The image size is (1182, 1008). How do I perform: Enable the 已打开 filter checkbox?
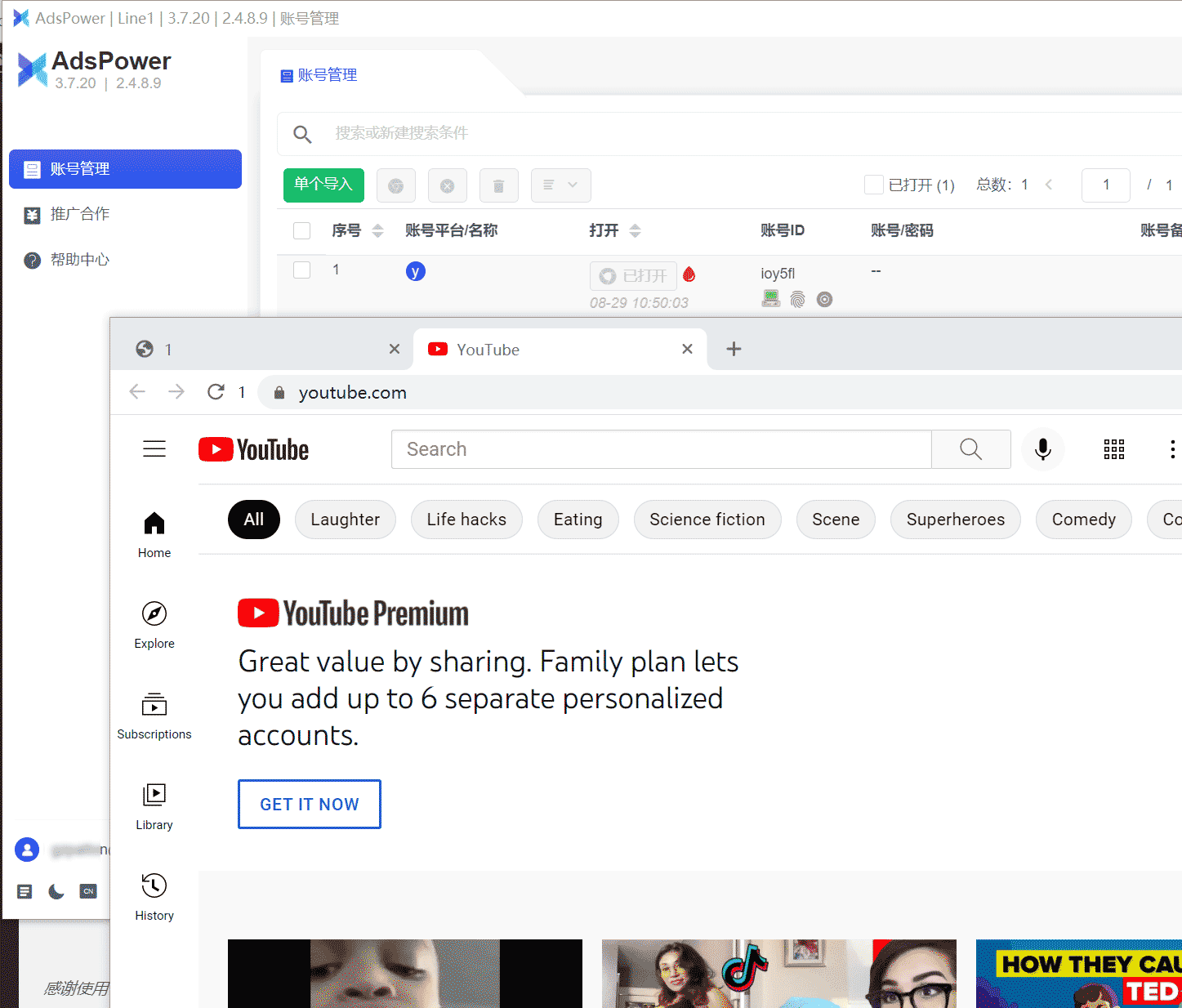[873, 185]
